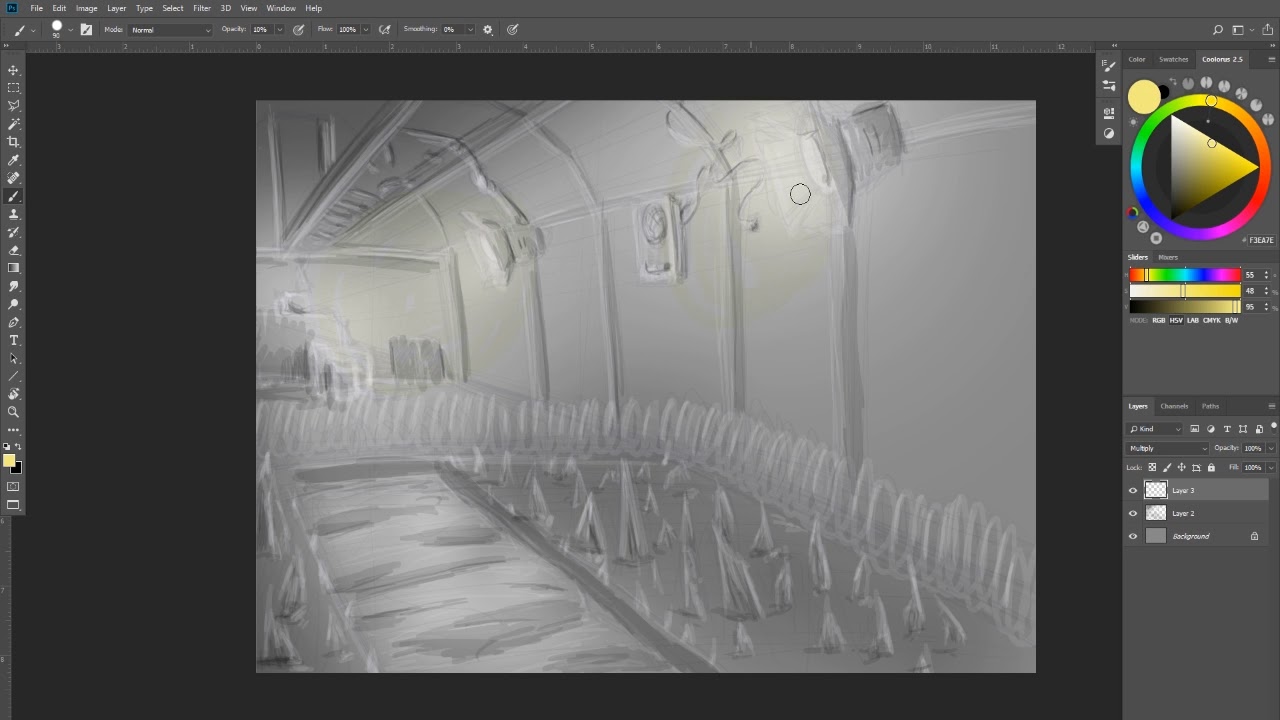Switch to the Paths tab

click(x=1210, y=406)
